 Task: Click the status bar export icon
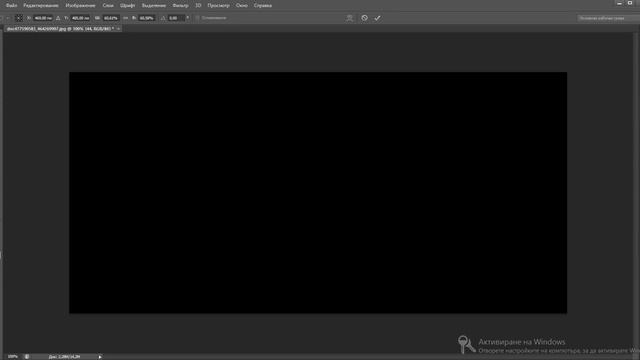click(x=27, y=357)
